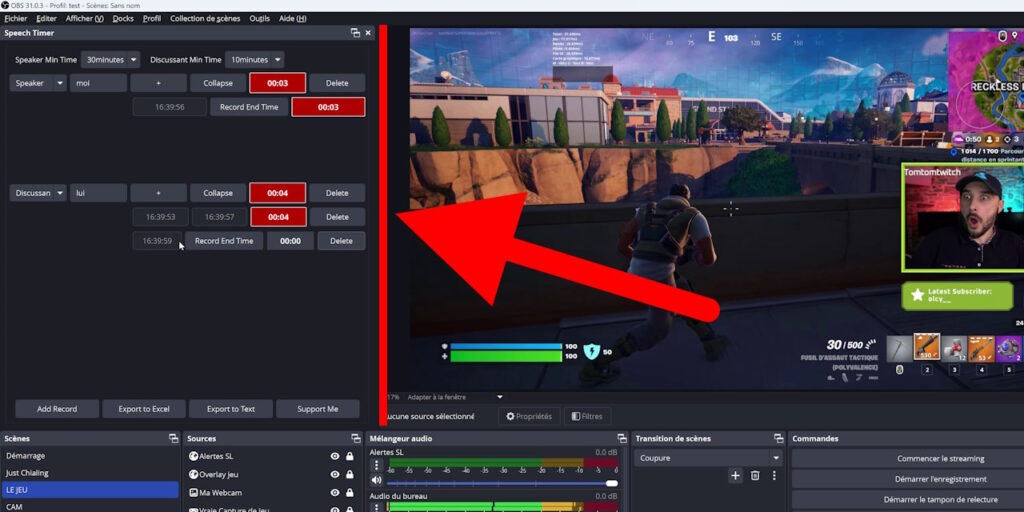1024x512 pixels.
Task: Open the transition options three-dot menu
Action: (775, 476)
